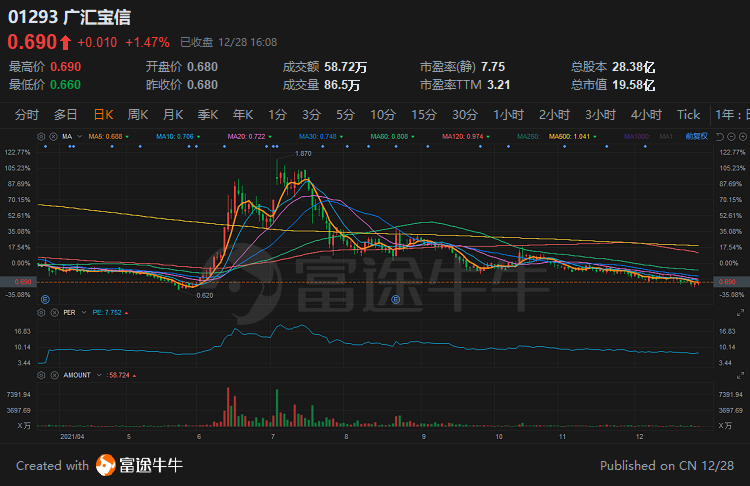Viewport: 750px width, 486px height.
Task: Click the E event marker near August
Action: [396, 300]
